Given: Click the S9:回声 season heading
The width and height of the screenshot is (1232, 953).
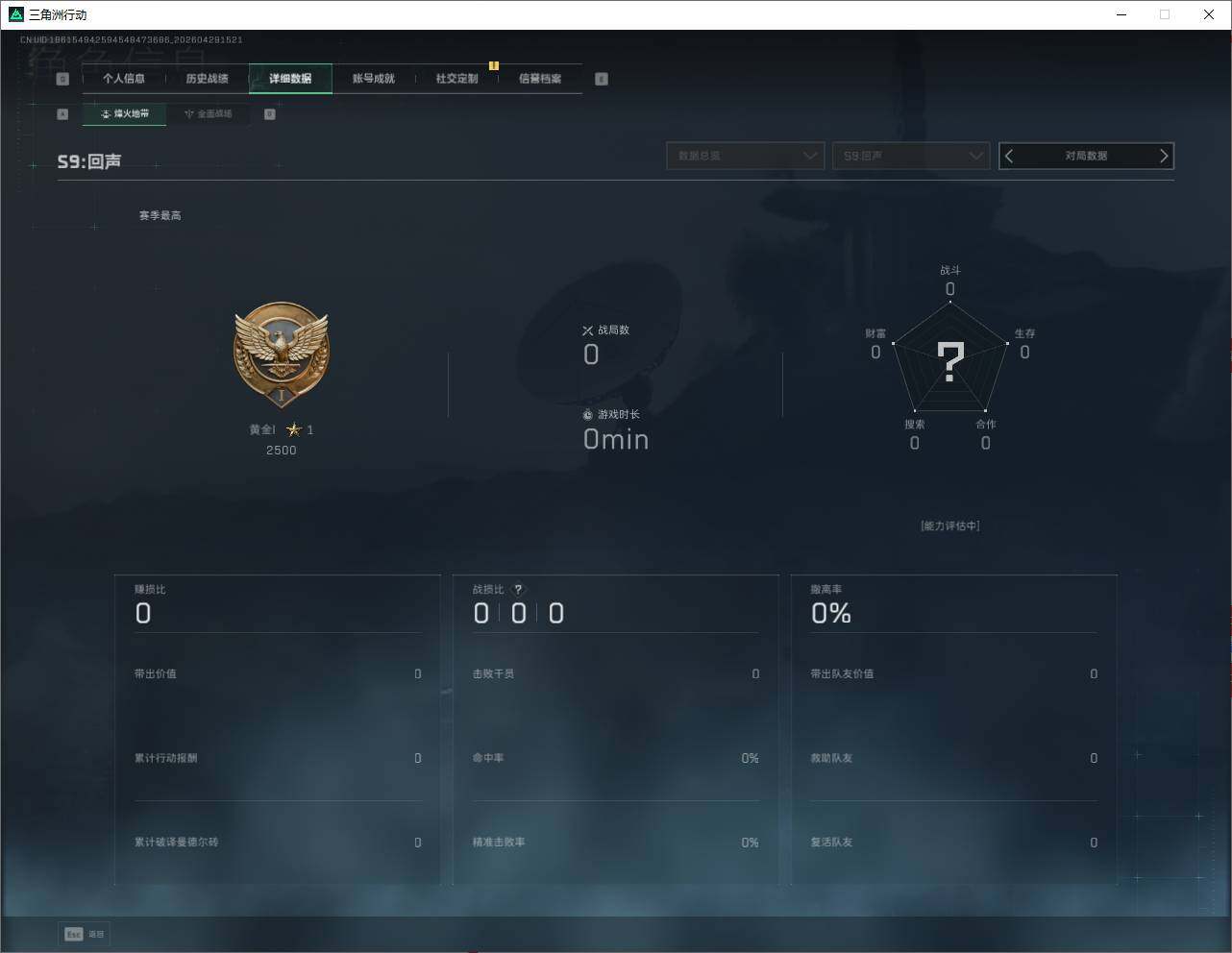Looking at the screenshot, I should pyautogui.click(x=89, y=161).
